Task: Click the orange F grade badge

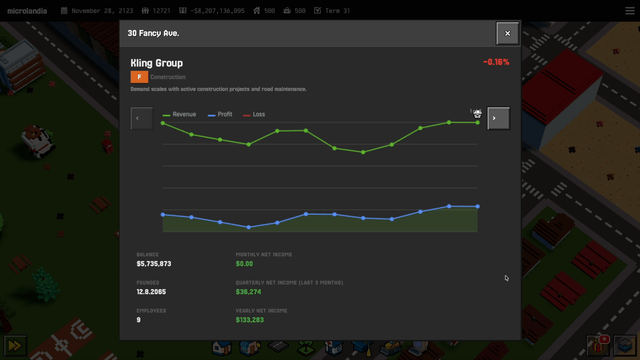Action: click(139, 77)
